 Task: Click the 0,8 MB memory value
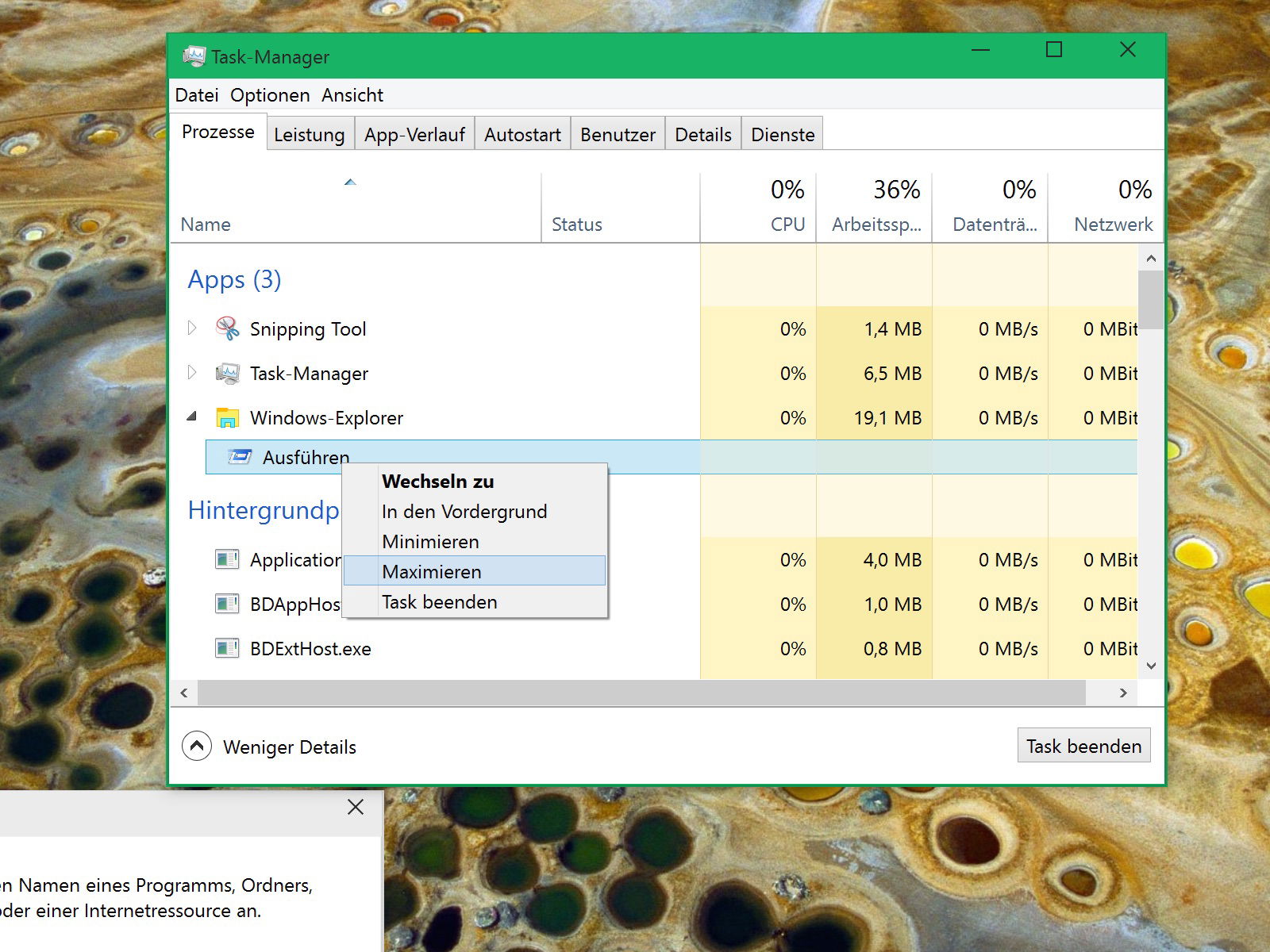point(892,649)
